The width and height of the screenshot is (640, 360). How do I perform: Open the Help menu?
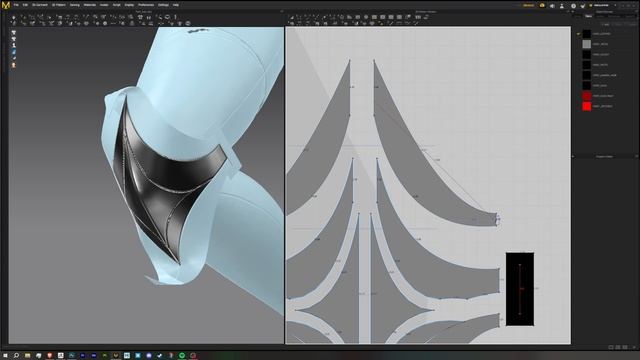click(x=176, y=5)
